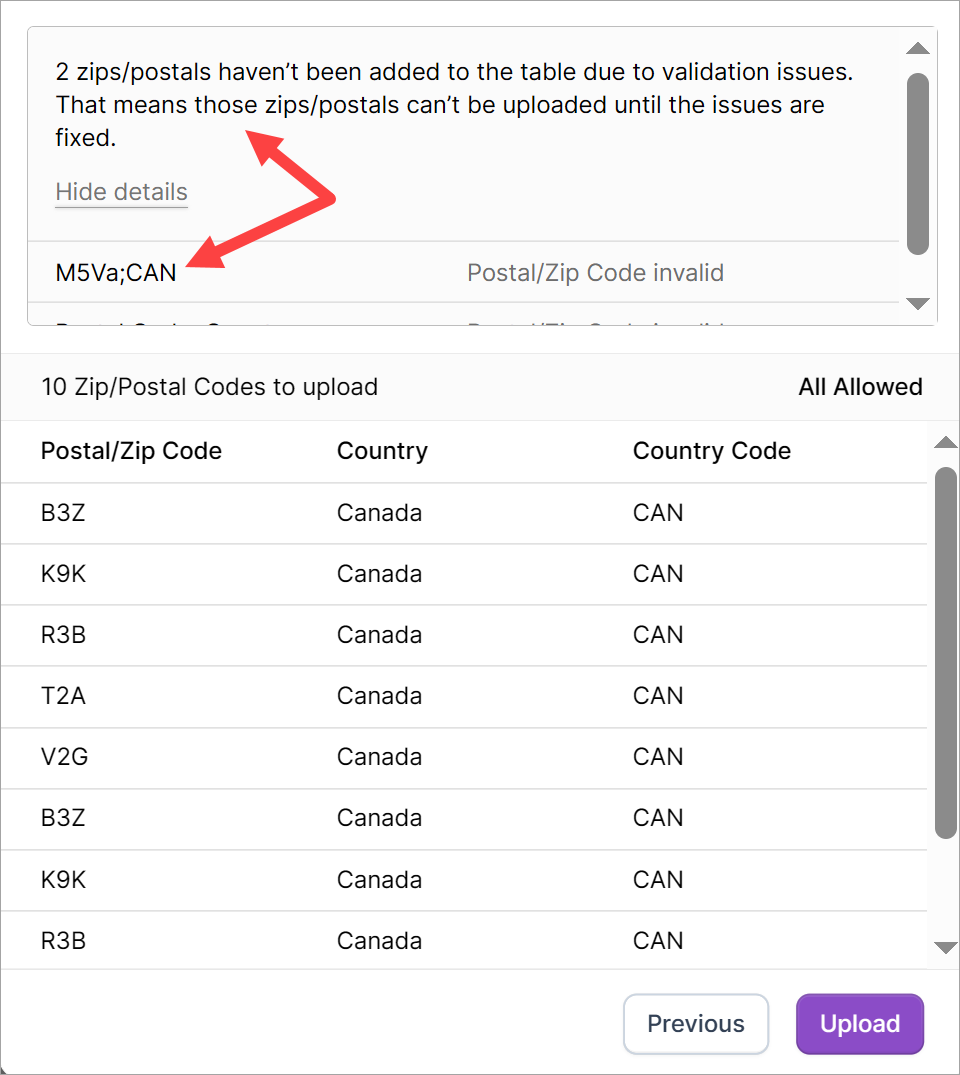Click the "Postal/Zip Code invalid" error message
Screen dimensions: 960x1075
click(x=595, y=272)
